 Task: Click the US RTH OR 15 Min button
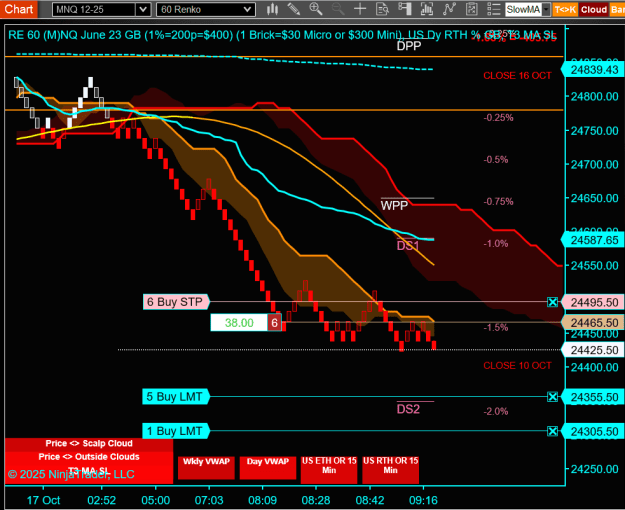pyautogui.click(x=390, y=469)
